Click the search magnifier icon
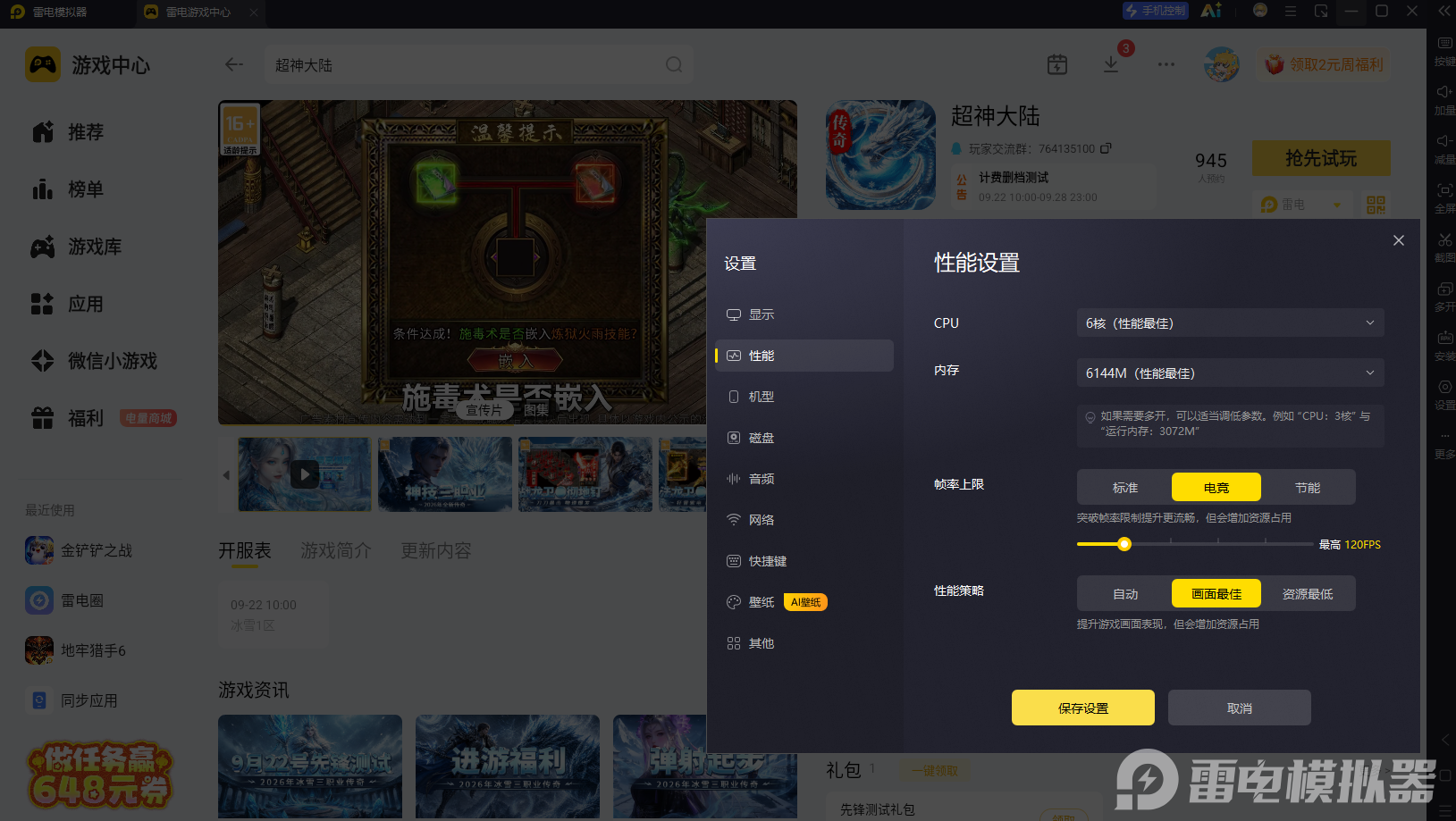The width and height of the screenshot is (1456, 821). (674, 64)
